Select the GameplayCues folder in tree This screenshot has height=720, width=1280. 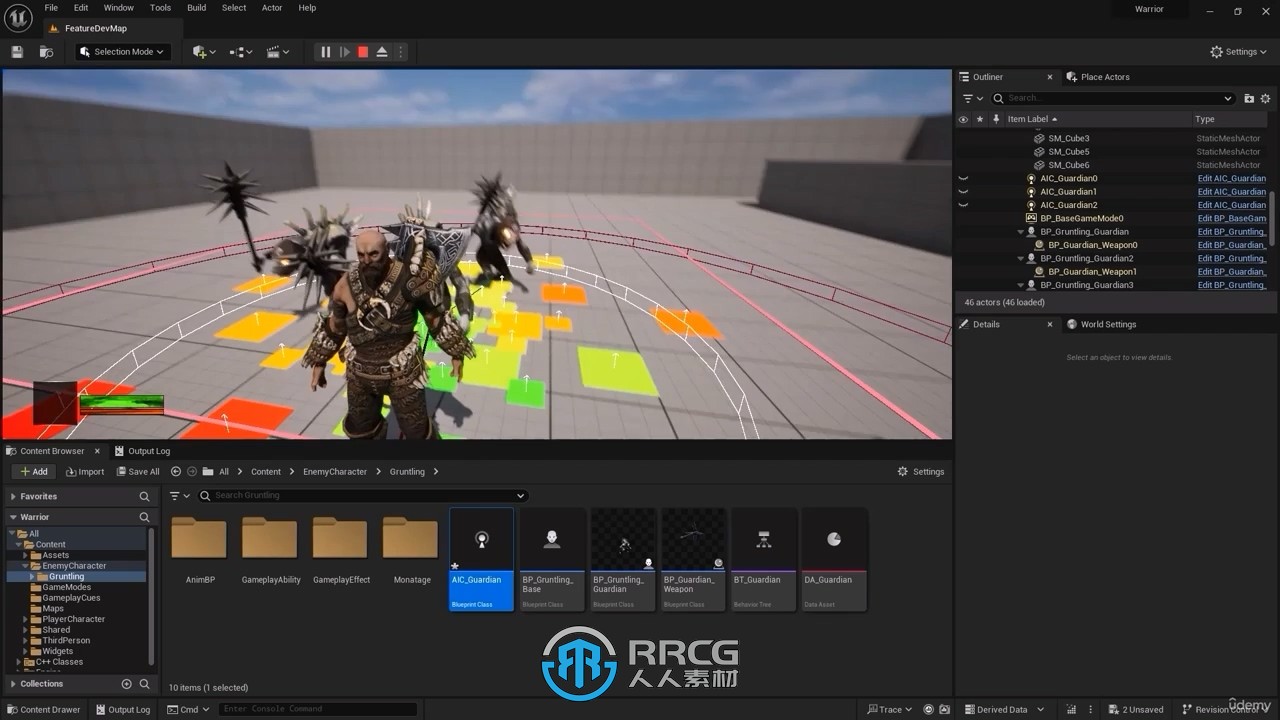tap(71, 598)
